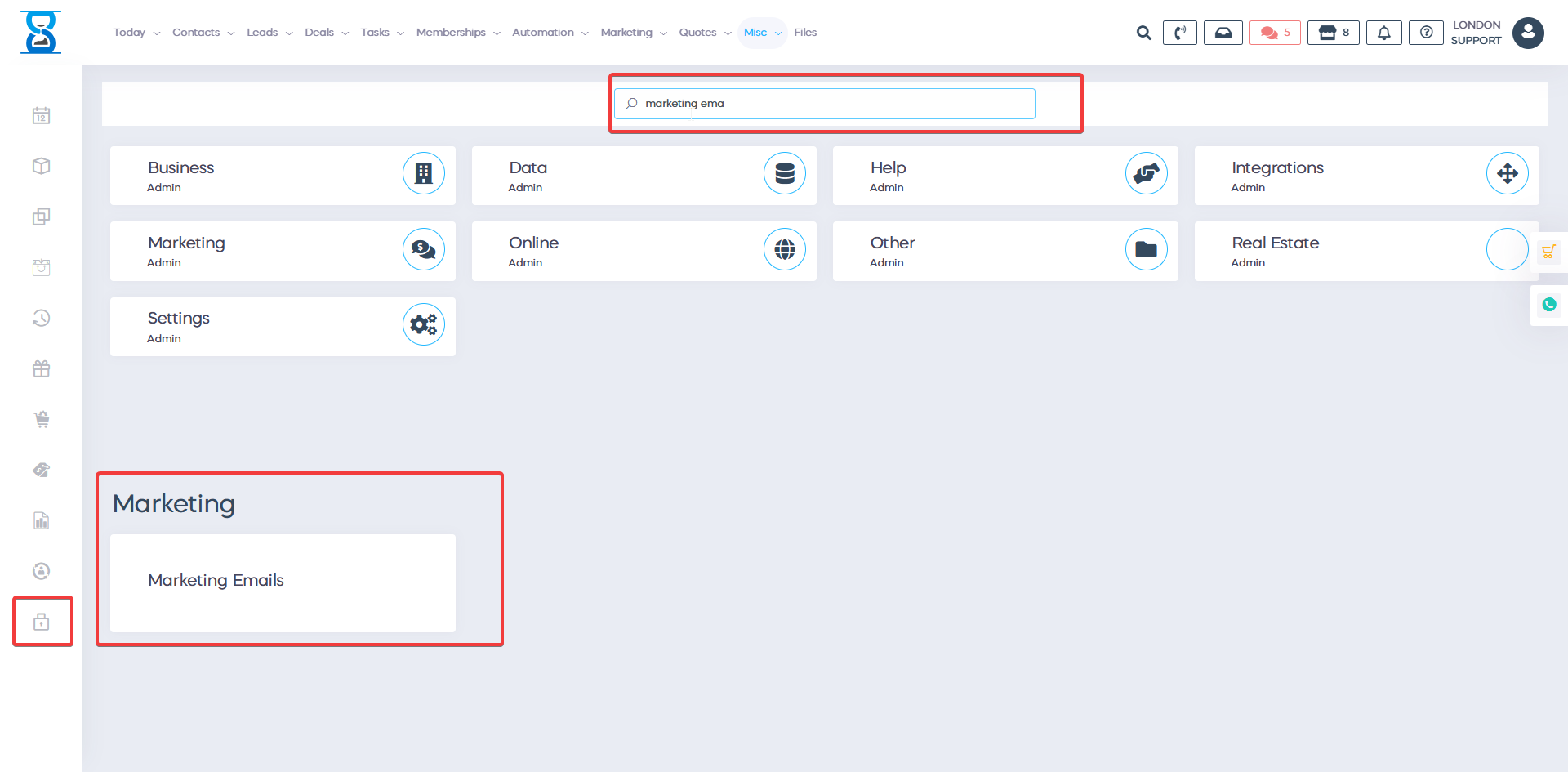The width and height of the screenshot is (1568, 772).
Task: Open the Misc menu
Action: point(762,33)
